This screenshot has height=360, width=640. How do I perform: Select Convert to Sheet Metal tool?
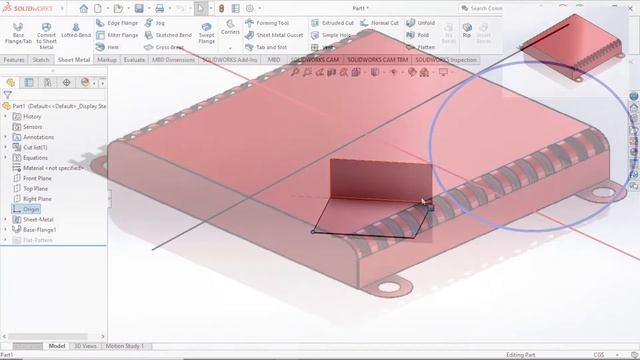46,36
